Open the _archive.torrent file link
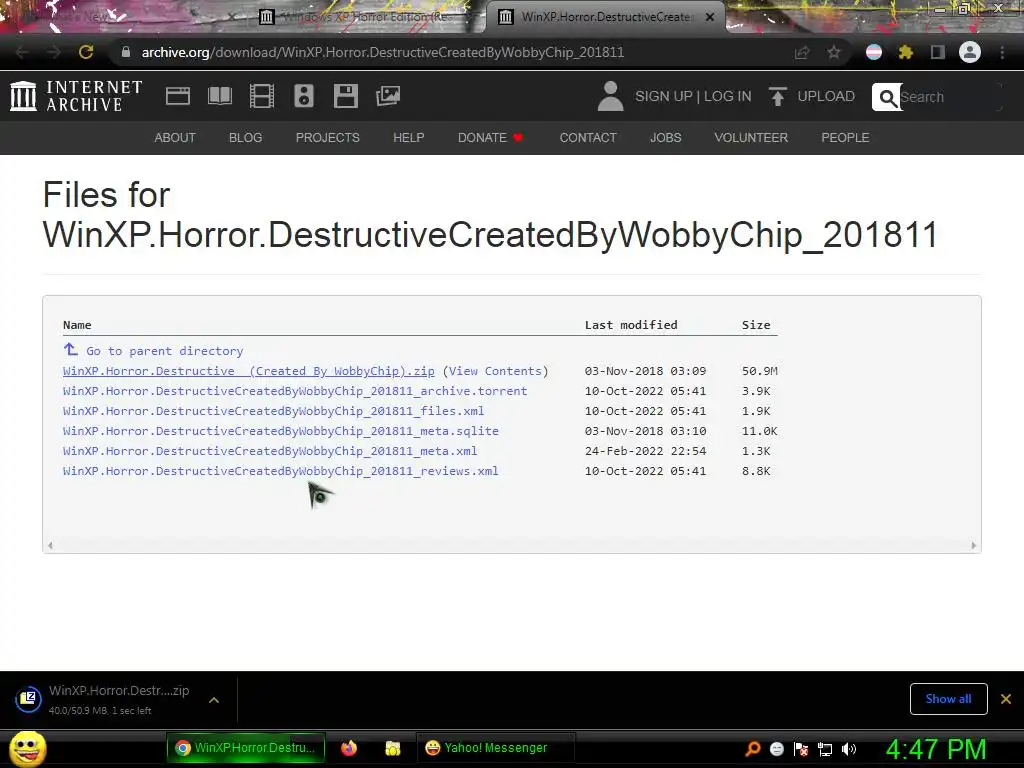1024x768 pixels. (x=295, y=391)
